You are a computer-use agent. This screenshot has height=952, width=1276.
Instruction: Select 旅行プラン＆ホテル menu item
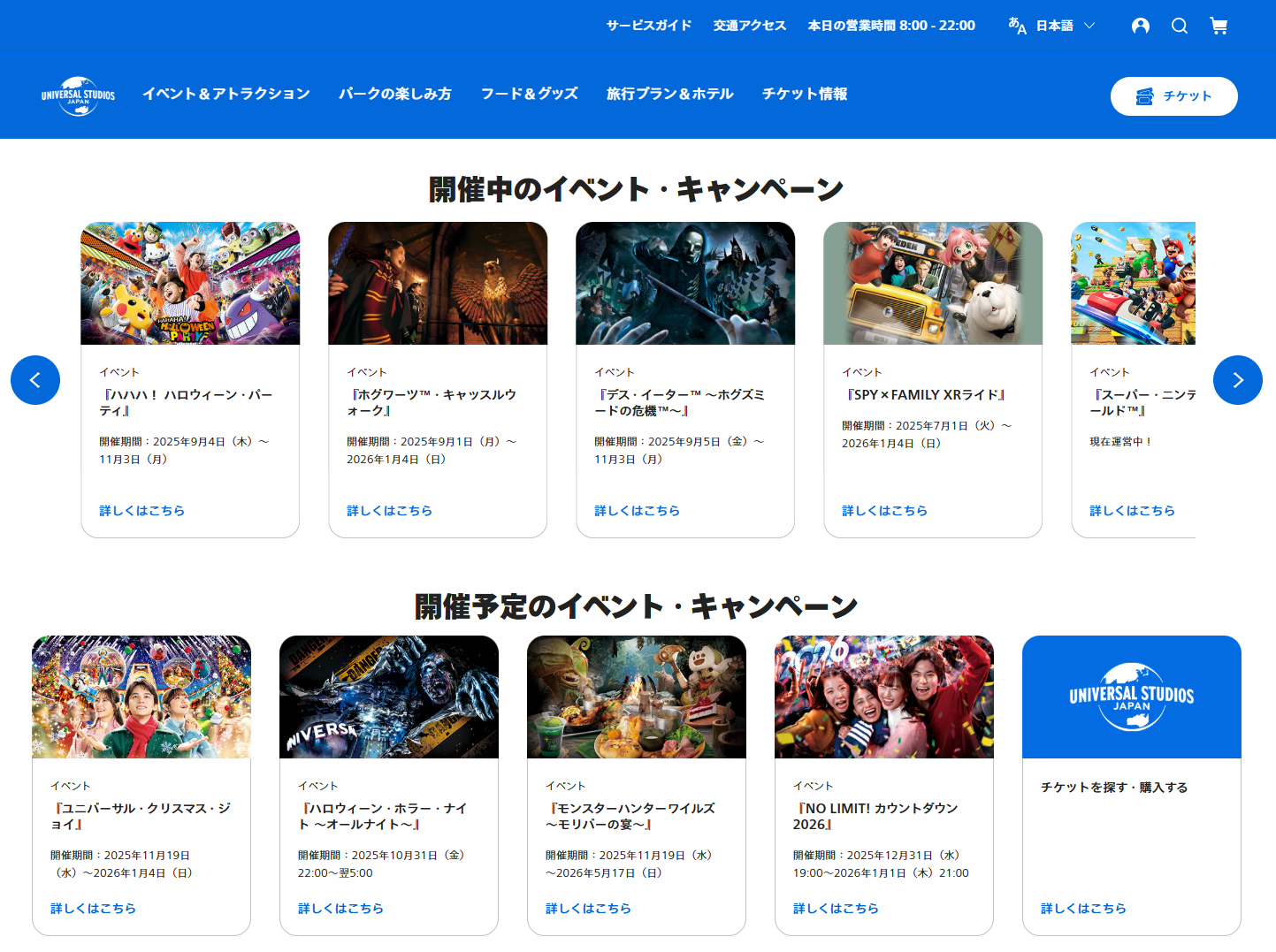point(670,94)
